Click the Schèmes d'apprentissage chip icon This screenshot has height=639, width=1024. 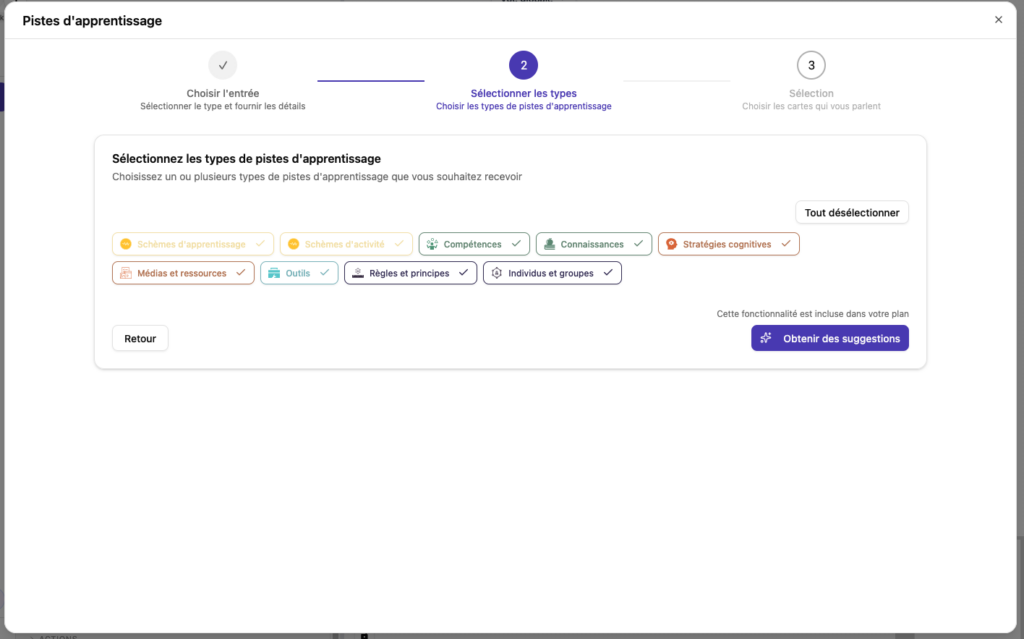pos(126,244)
